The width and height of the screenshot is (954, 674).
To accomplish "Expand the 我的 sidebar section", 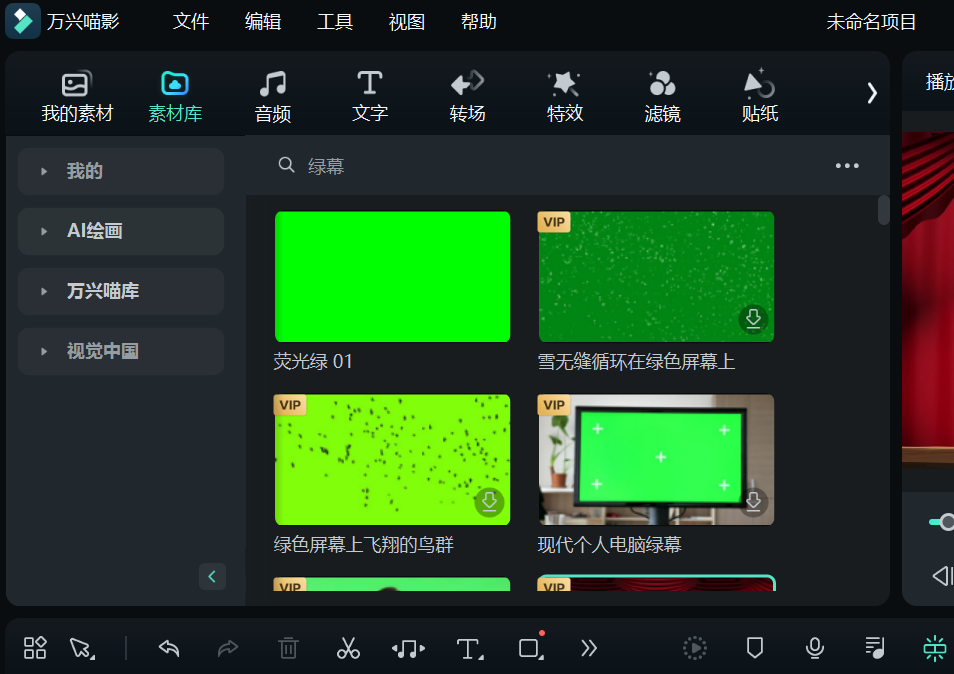I will 120,171.
